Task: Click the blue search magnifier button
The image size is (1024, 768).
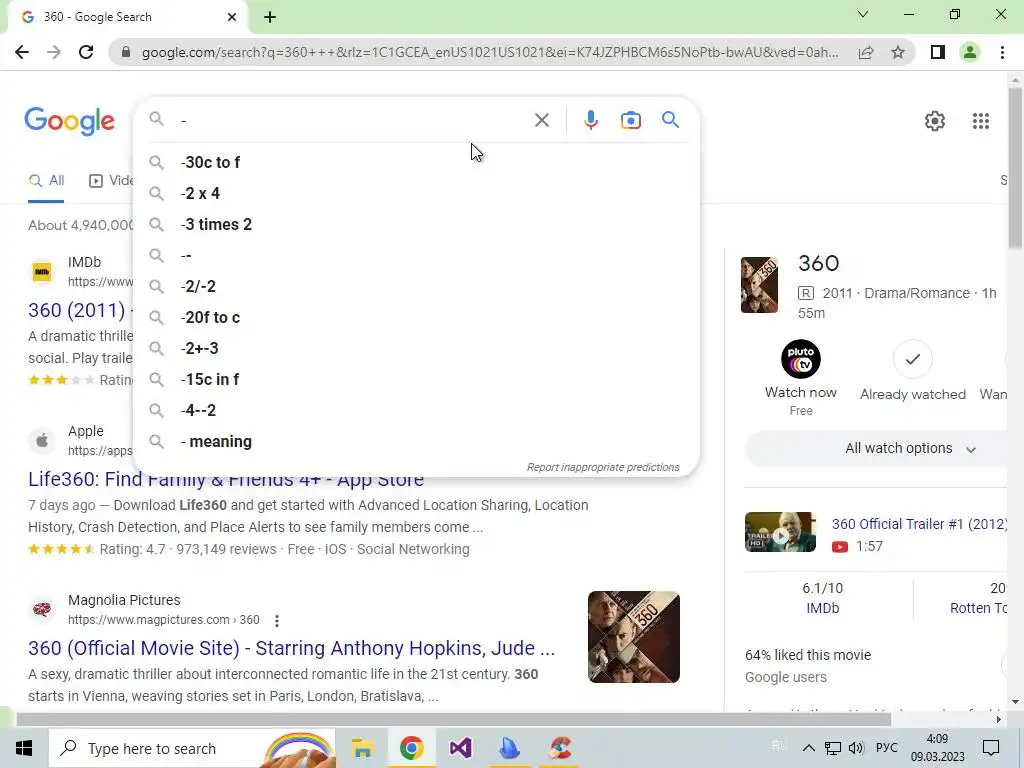Action: [670, 120]
